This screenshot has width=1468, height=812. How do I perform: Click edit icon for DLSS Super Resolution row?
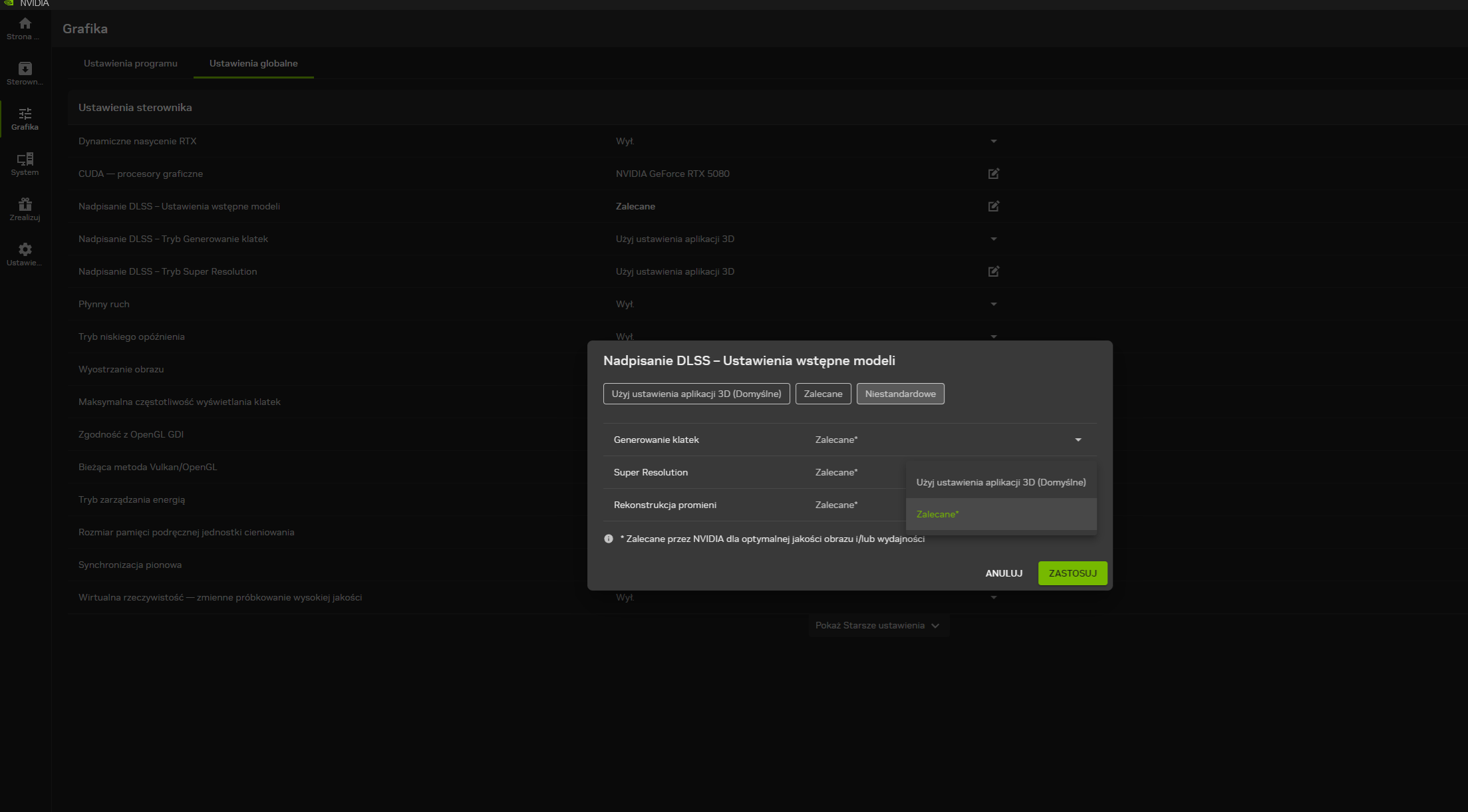coord(993,271)
